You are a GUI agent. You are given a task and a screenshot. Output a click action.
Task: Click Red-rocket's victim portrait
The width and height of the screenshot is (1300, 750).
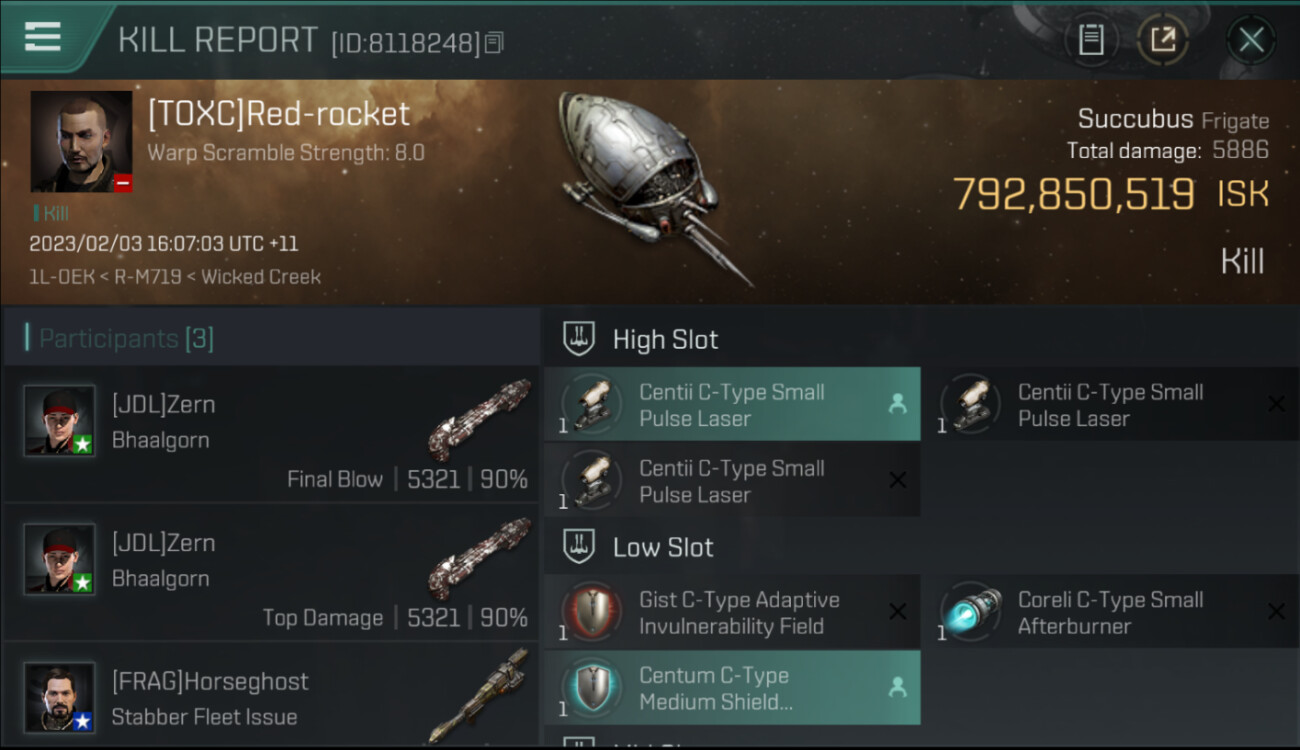point(81,142)
